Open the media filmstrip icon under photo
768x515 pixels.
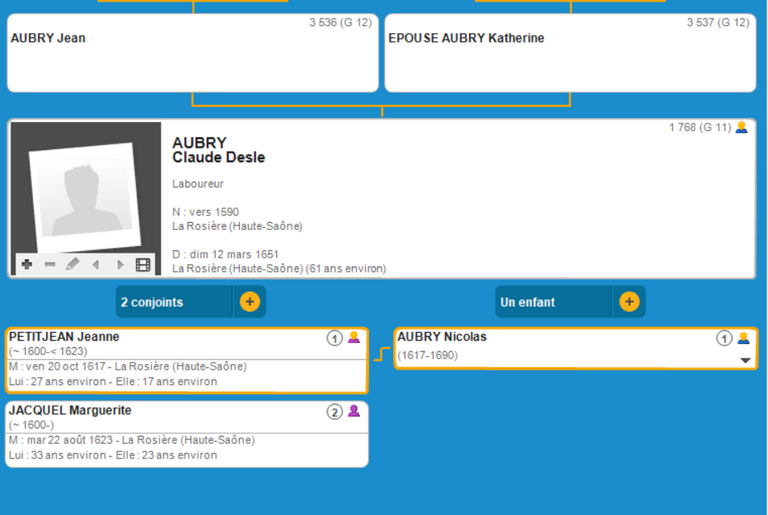(x=143, y=265)
